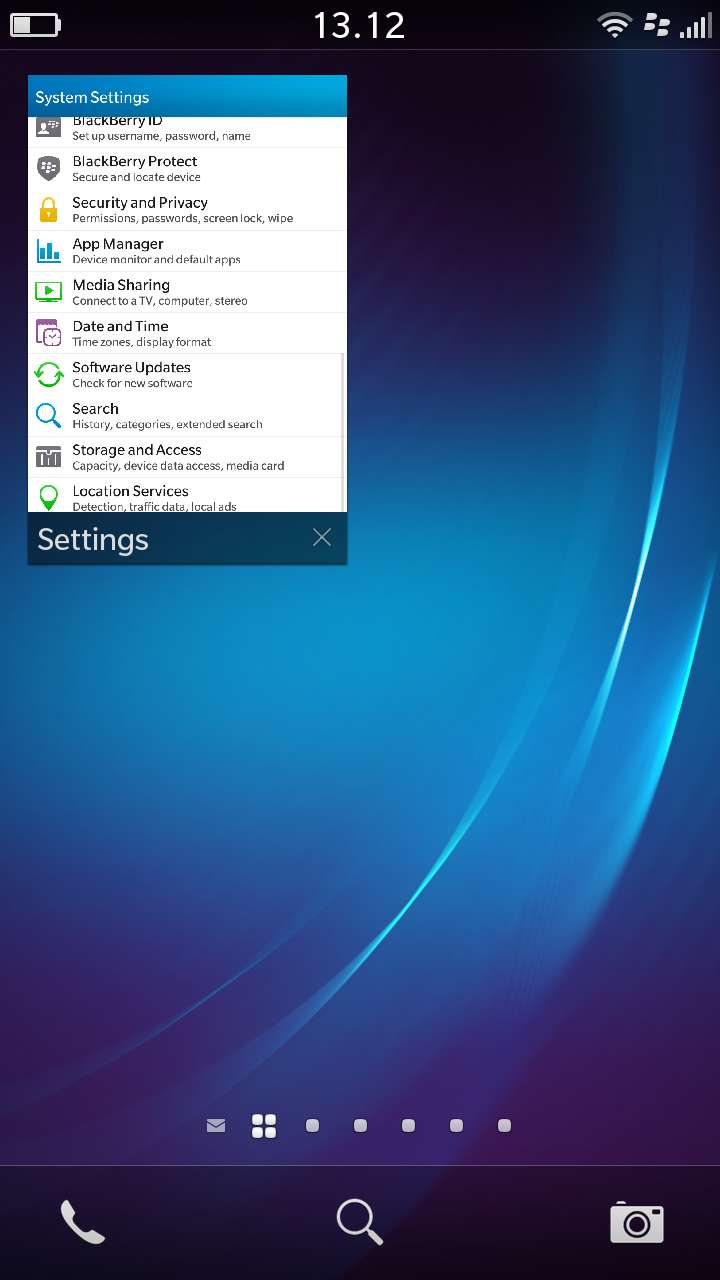
Task: Launch the Camera icon
Action: pos(637,1222)
